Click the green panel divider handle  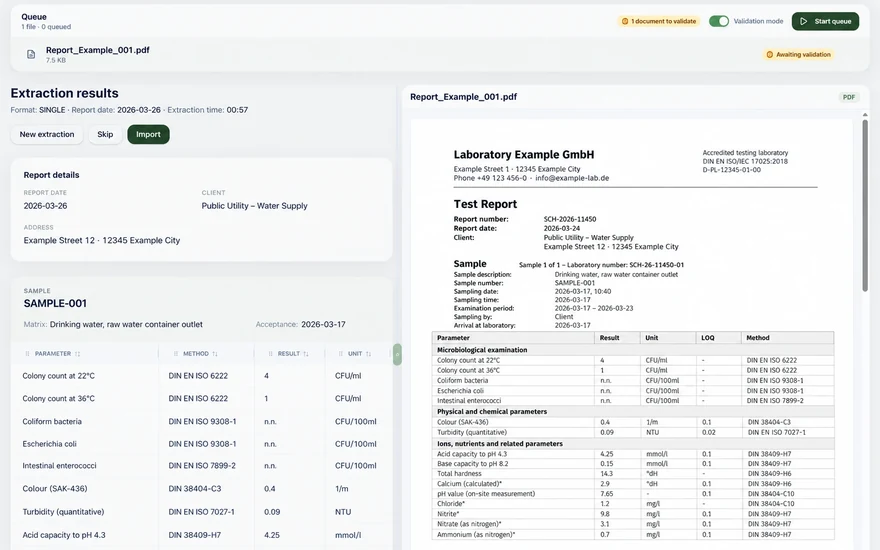[397, 355]
